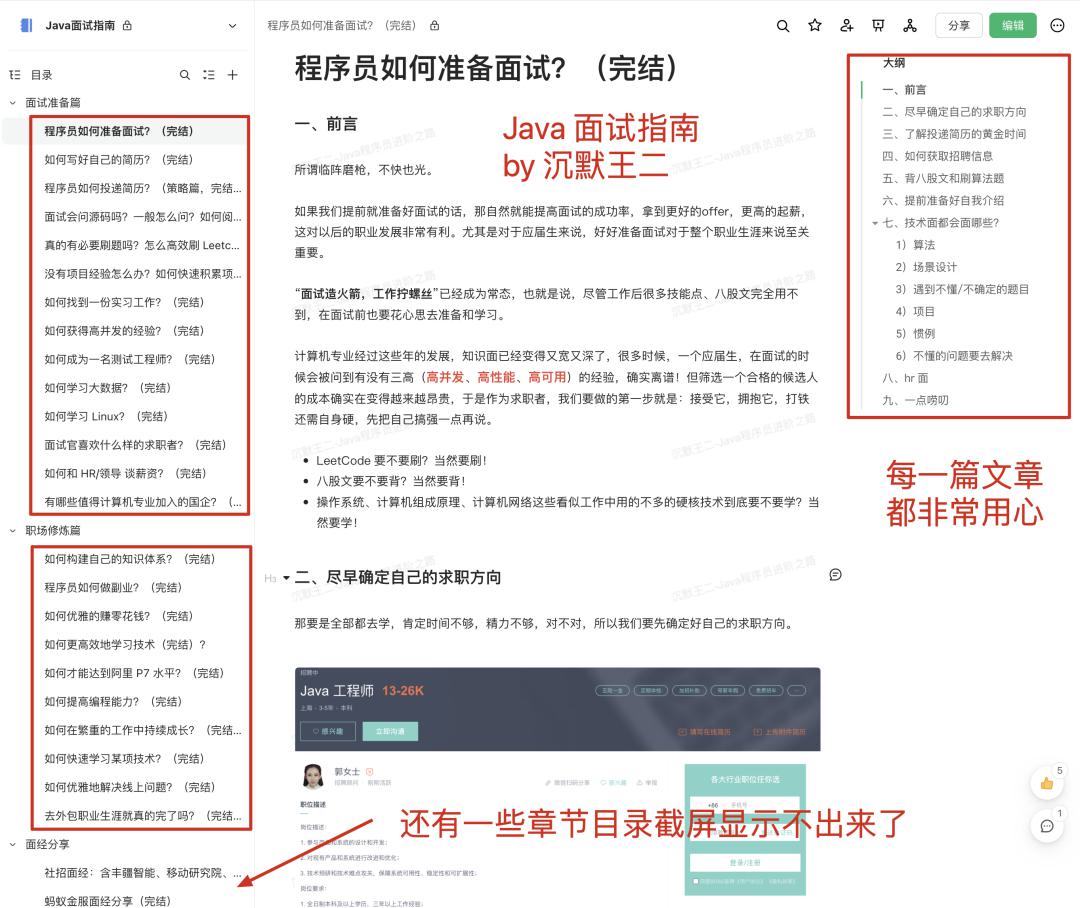Search the 目录 sidebar with magnifier icon

click(x=185, y=75)
